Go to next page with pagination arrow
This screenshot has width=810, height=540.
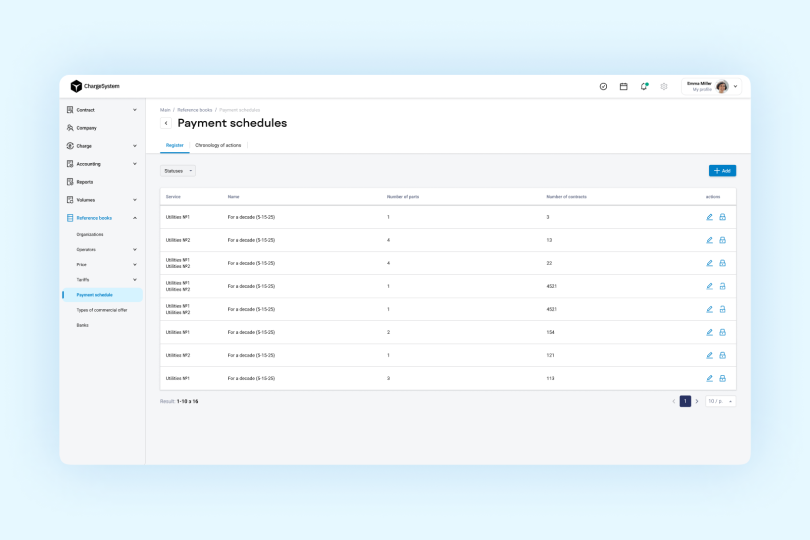pyautogui.click(x=697, y=401)
